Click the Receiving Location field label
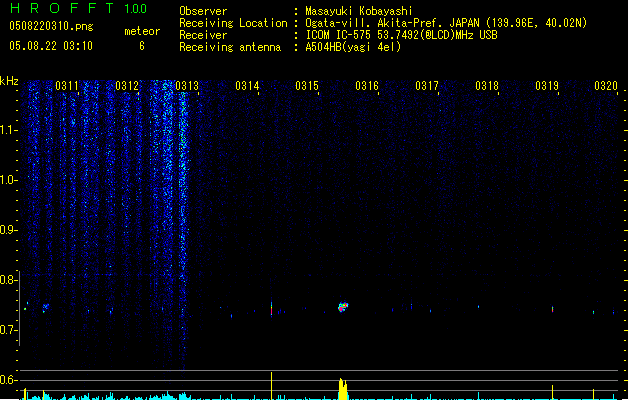This screenshot has width=629, height=400. coord(233,23)
